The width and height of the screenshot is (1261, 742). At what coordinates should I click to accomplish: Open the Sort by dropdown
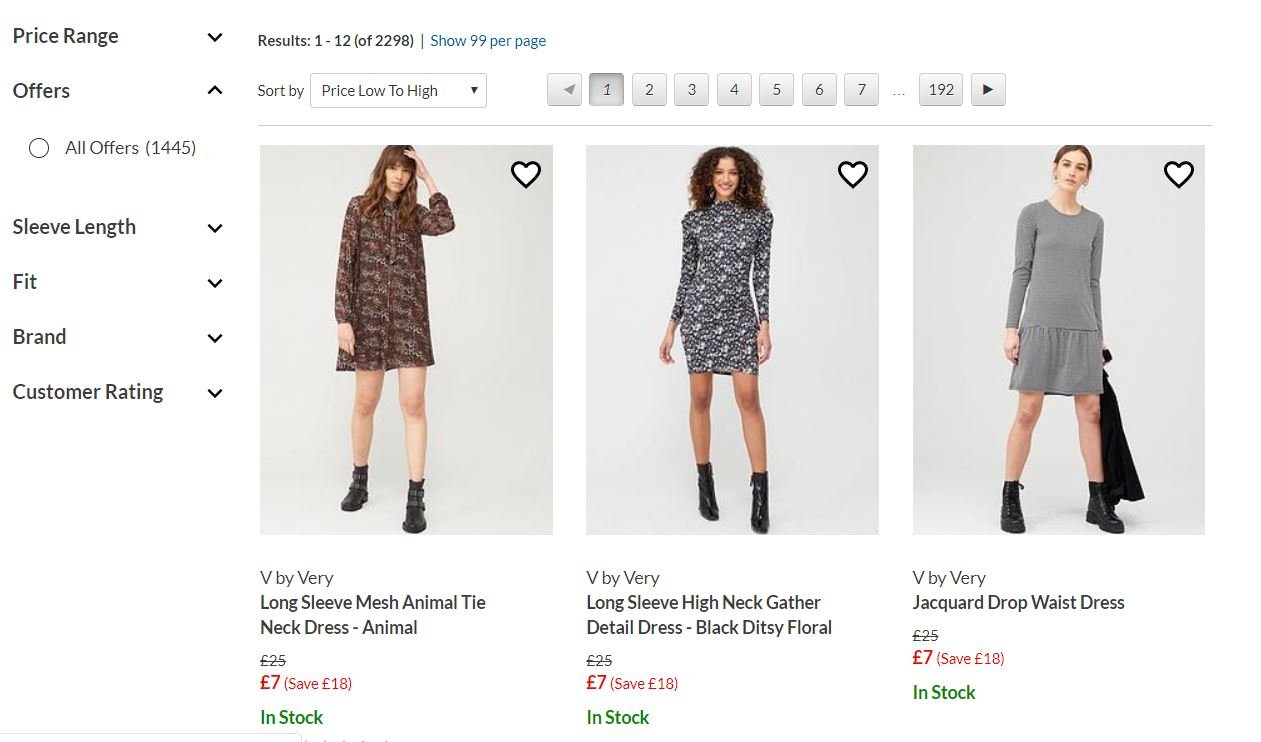(x=398, y=91)
